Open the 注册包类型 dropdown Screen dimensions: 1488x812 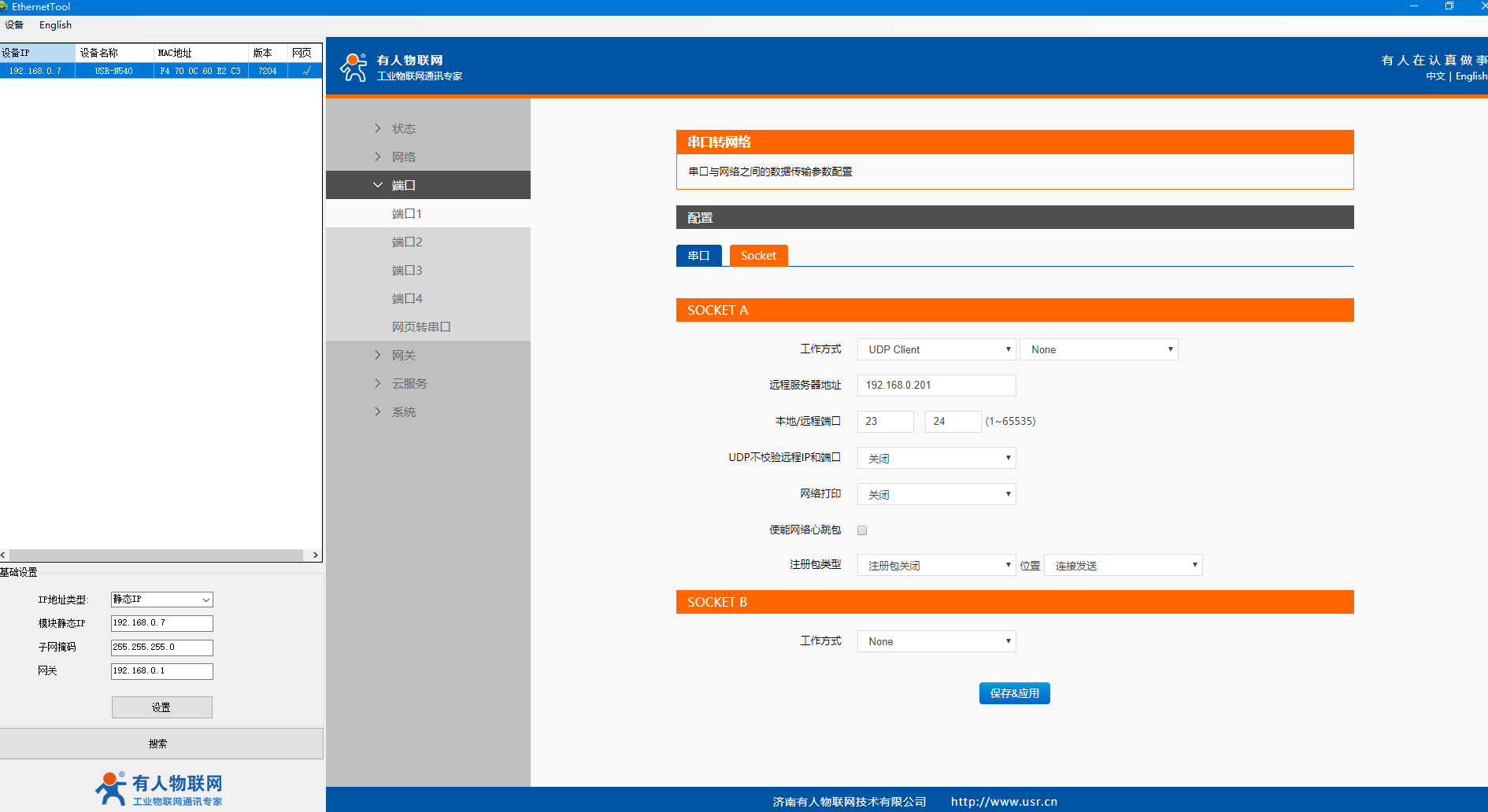(x=936, y=565)
